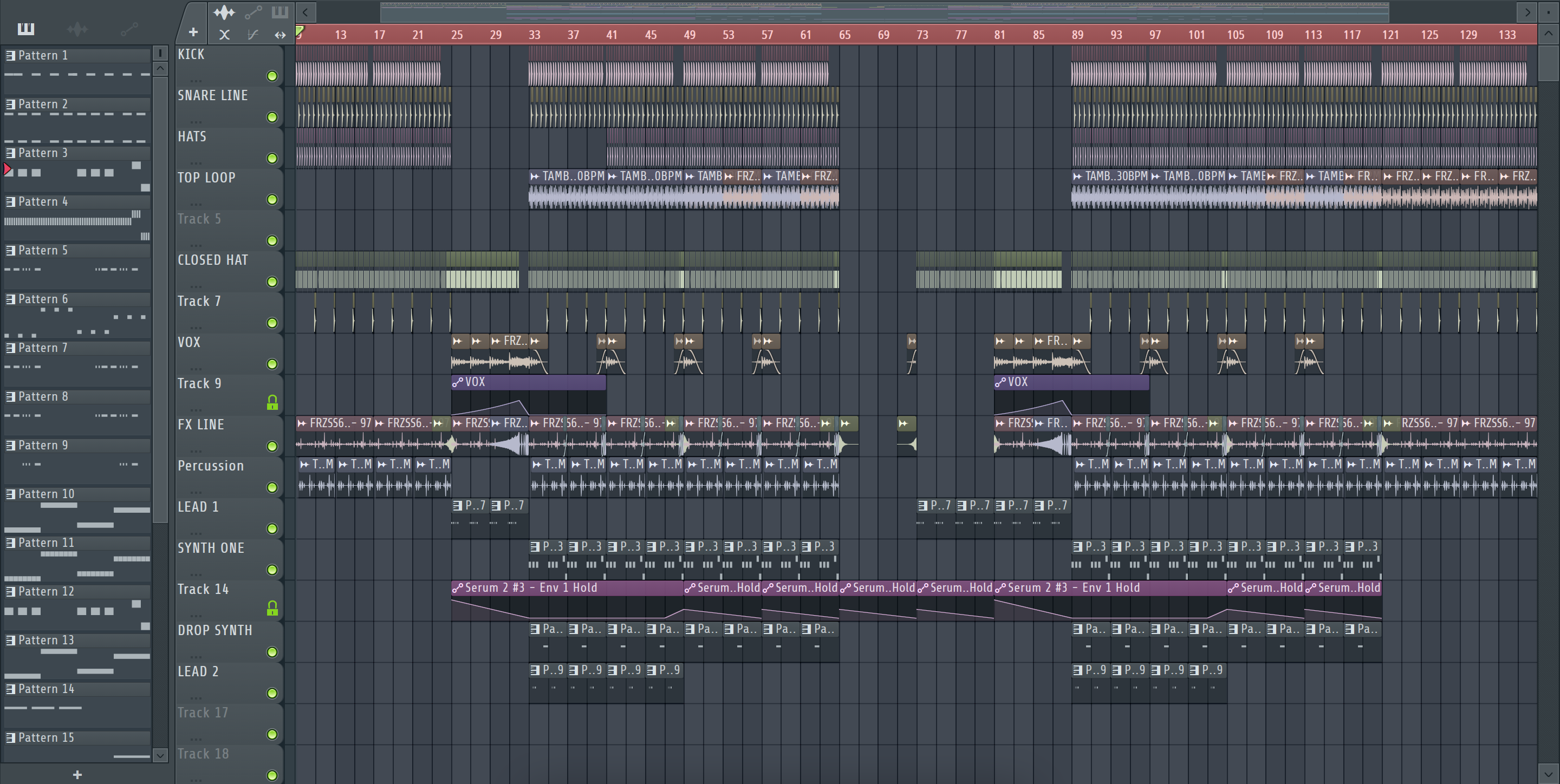Click bar 89 on the timeline ruler
This screenshot has width=1560, height=784.
(1077, 35)
